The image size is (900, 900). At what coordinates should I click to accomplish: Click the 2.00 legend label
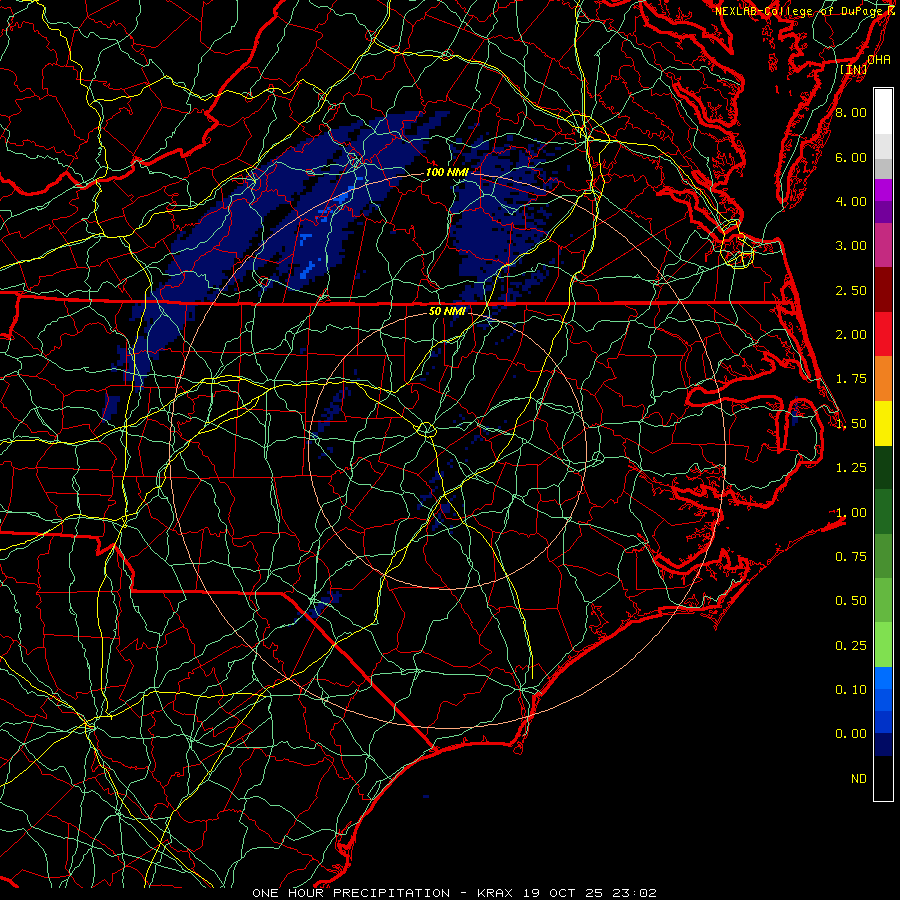(x=851, y=335)
